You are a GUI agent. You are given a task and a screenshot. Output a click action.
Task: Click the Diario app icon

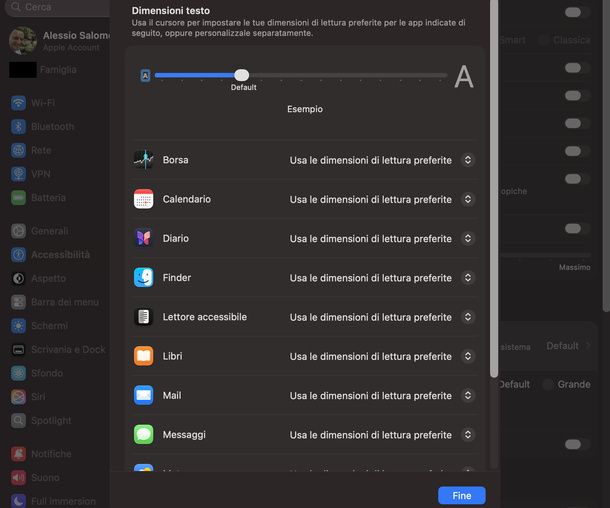coord(144,238)
